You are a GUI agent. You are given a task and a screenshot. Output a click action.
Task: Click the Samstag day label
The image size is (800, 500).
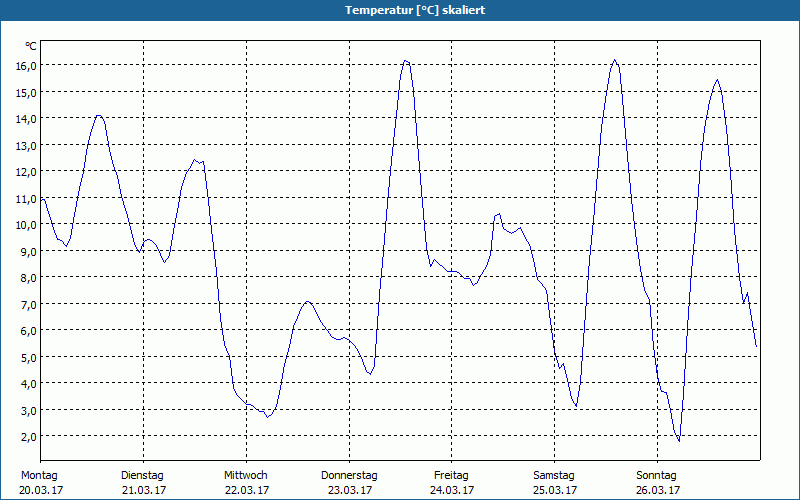(x=554, y=476)
